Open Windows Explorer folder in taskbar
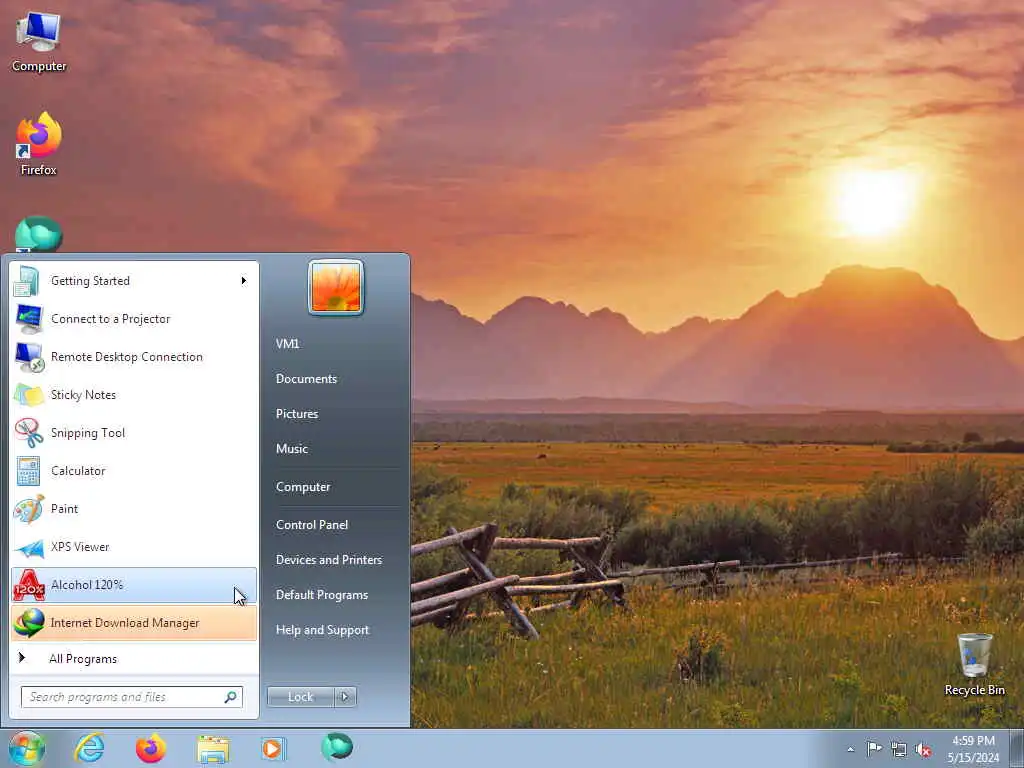Viewport: 1024px width, 768px height. click(x=213, y=749)
